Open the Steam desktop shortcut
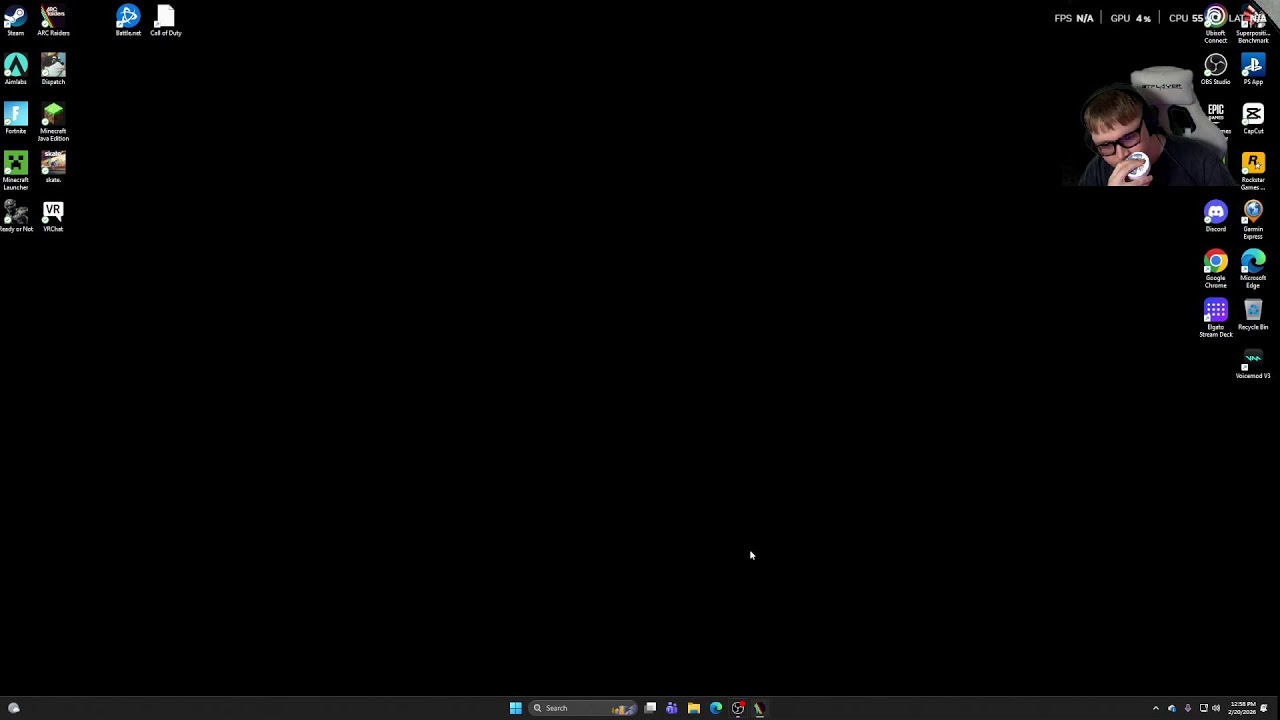Screen dimensions: 1280x720 (x=15, y=21)
